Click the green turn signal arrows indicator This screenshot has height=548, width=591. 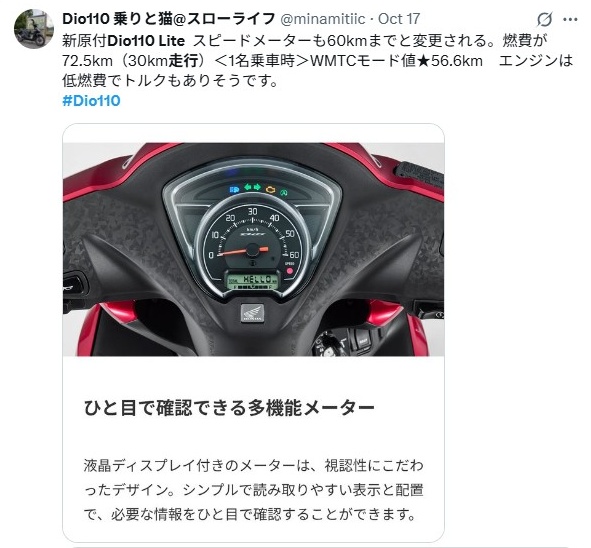(x=253, y=187)
